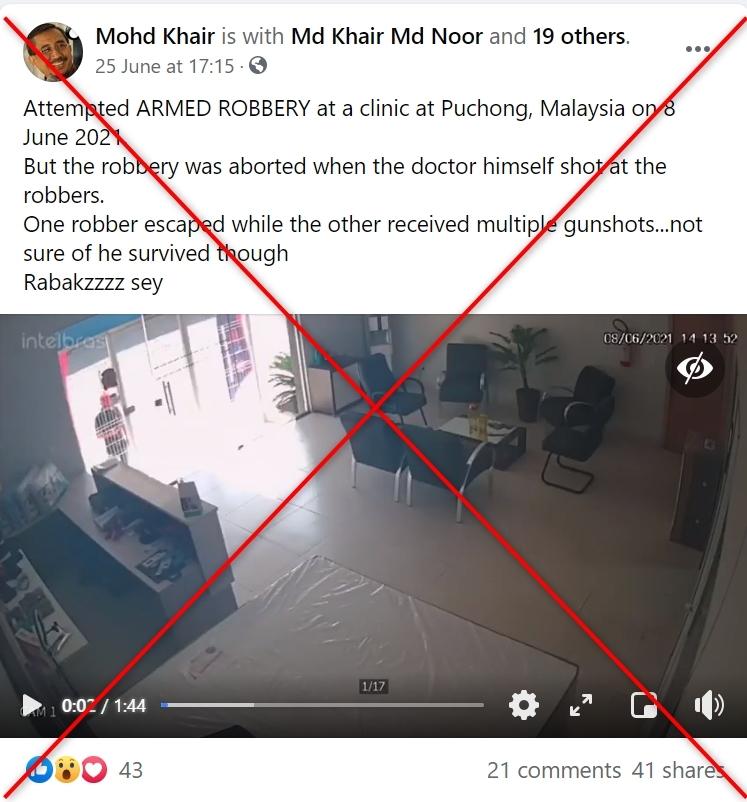Open picture-in-picture mini player
Screen dimensions: 747x802
pos(643,705)
